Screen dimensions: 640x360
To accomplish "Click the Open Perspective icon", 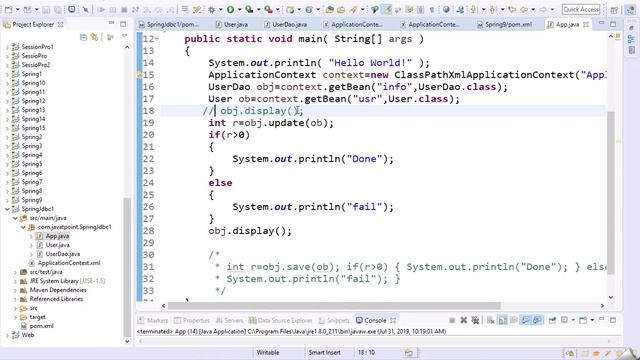I will coord(614,9).
